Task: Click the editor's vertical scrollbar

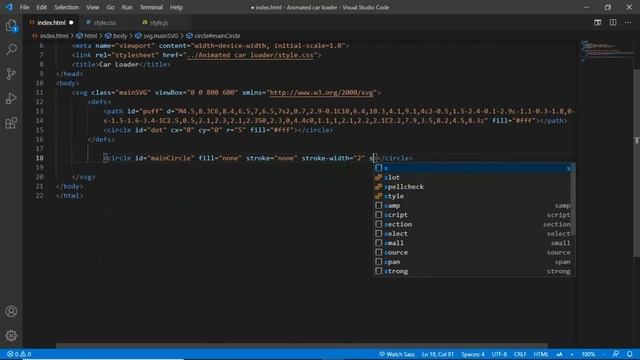Action: tap(636, 163)
